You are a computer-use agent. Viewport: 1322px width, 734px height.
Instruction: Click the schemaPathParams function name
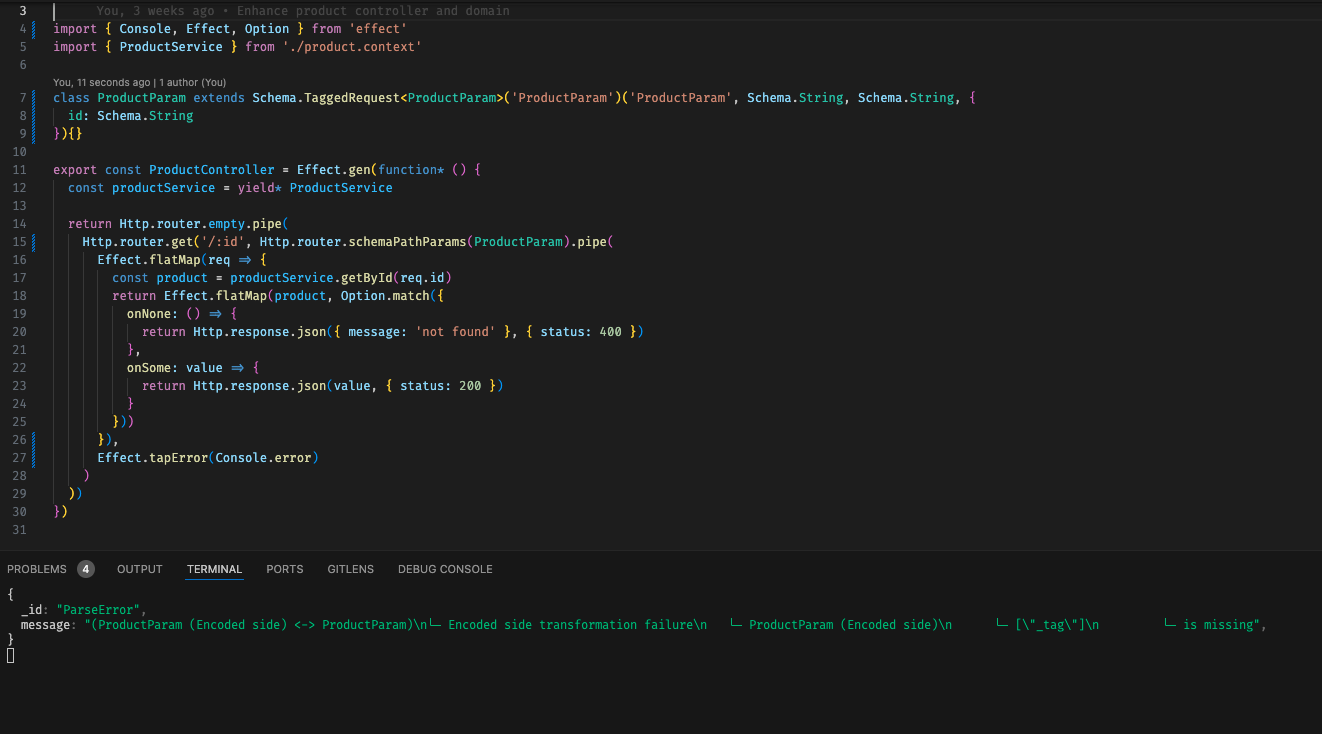[x=406, y=242]
